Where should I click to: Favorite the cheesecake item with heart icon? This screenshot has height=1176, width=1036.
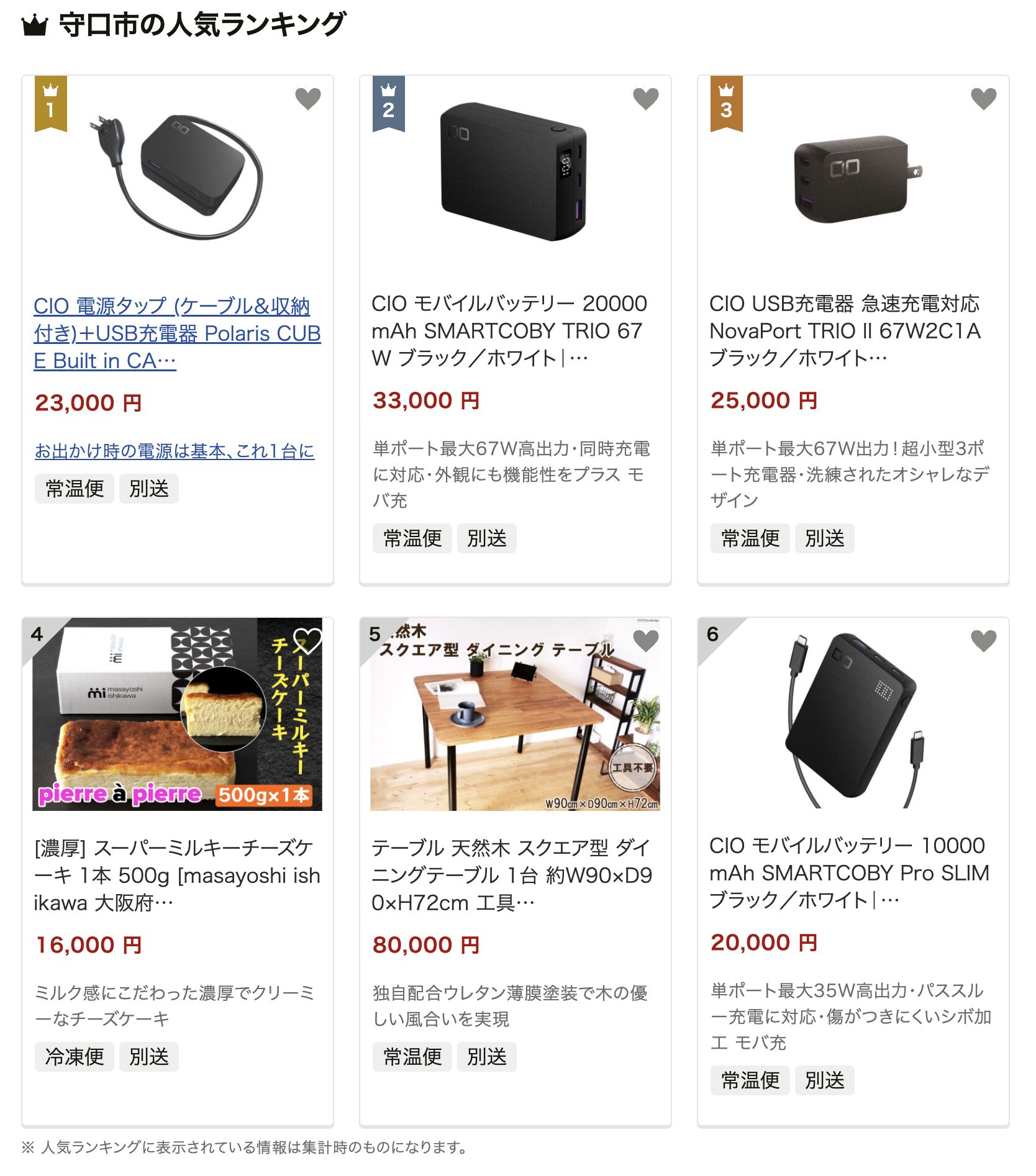pyautogui.click(x=307, y=640)
